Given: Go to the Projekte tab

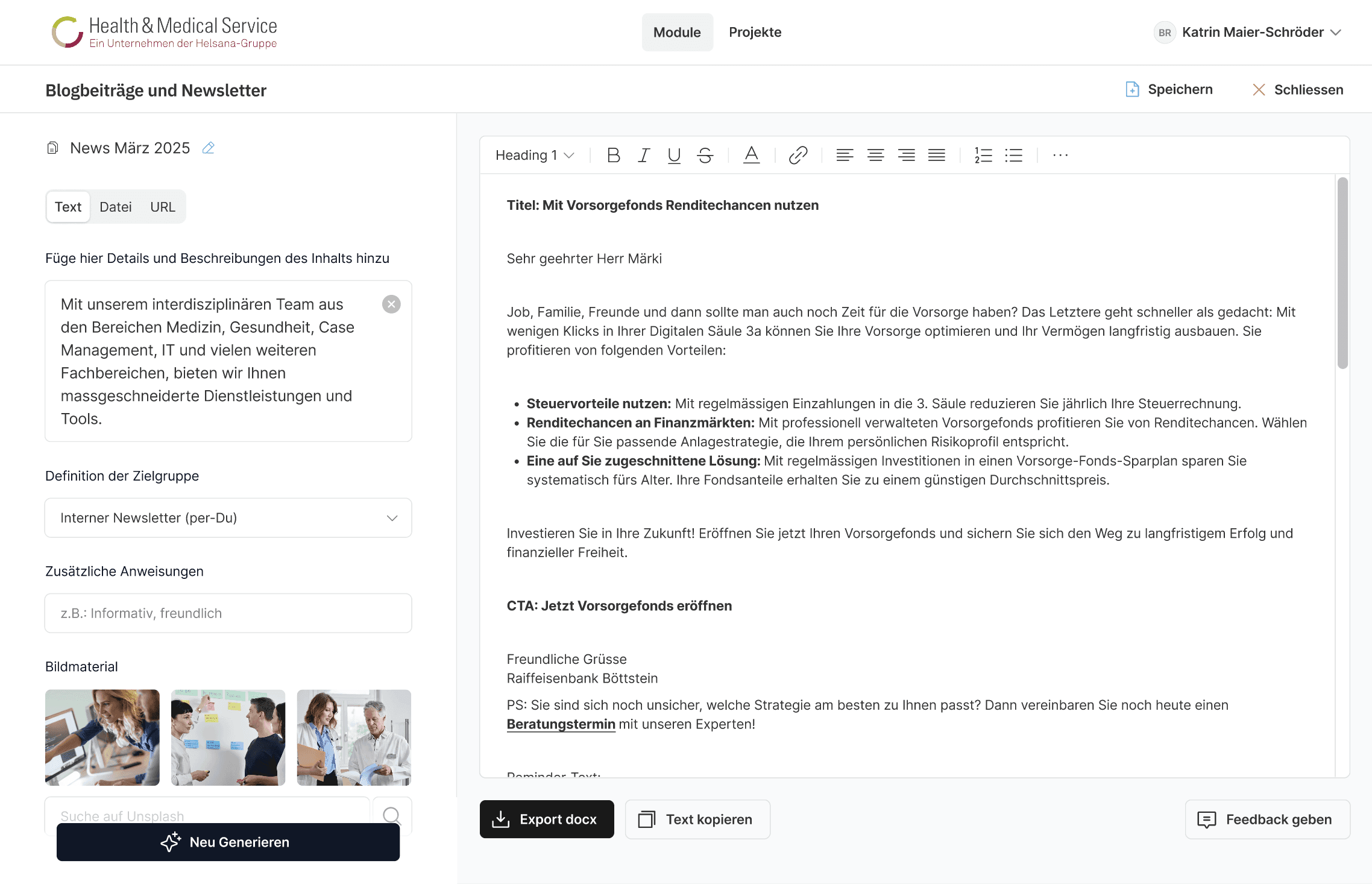Looking at the screenshot, I should (x=755, y=32).
